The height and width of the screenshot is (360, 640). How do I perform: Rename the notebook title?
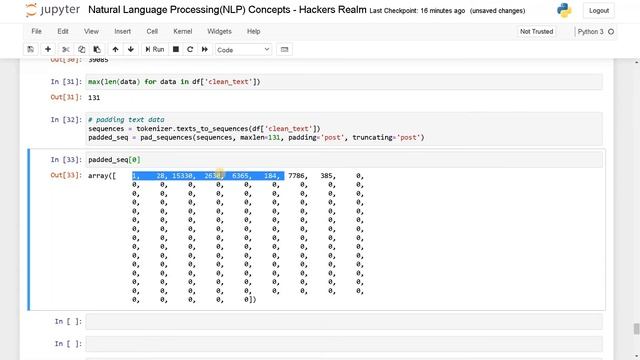[227, 10]
